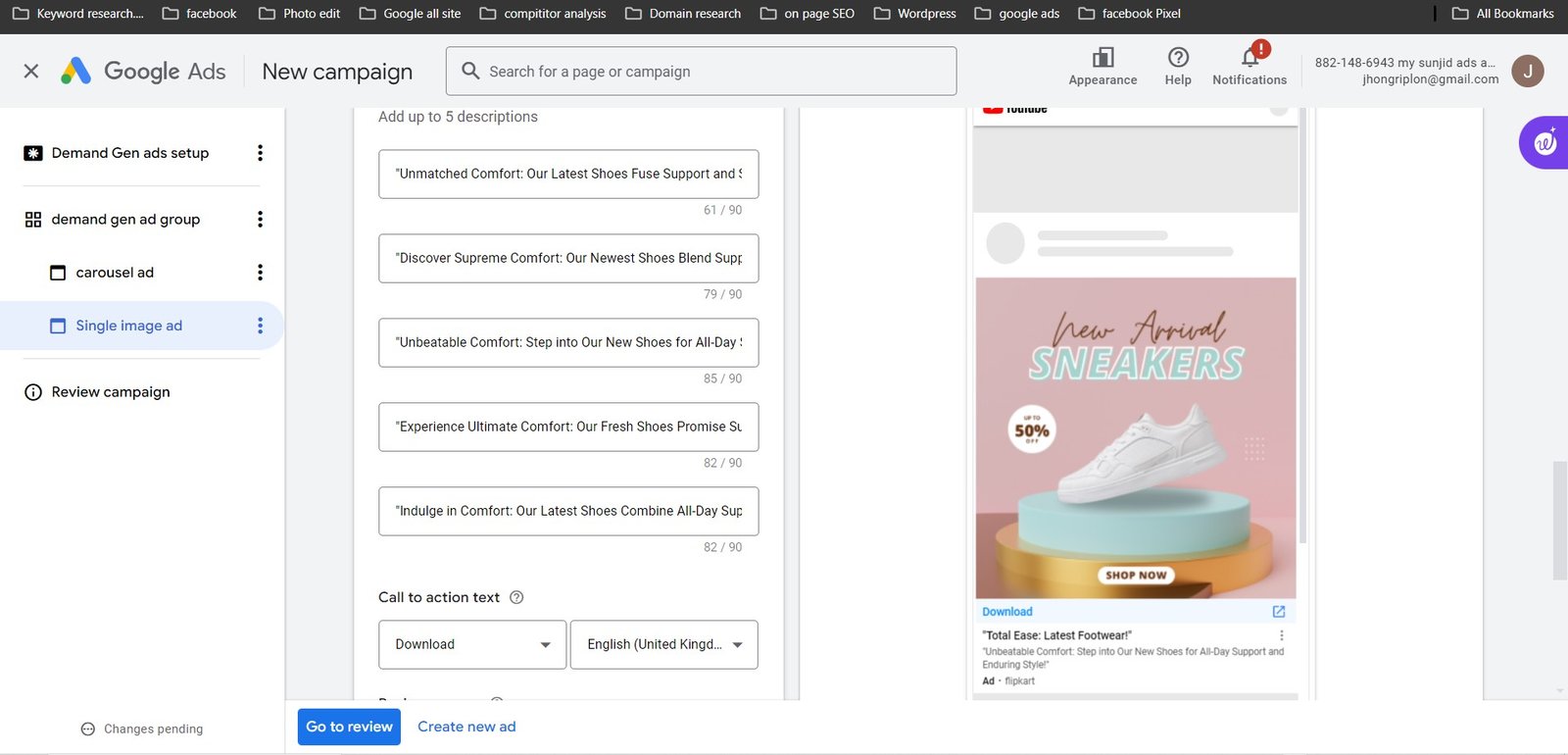Open the Help icon
The image size is (1568, 755).
[1178, 58]
